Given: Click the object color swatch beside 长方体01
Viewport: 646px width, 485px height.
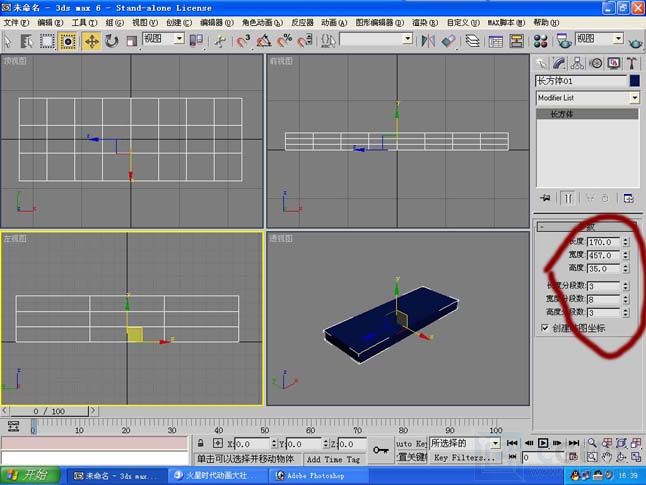Looking at the screenshot, I should pos(634,81).
